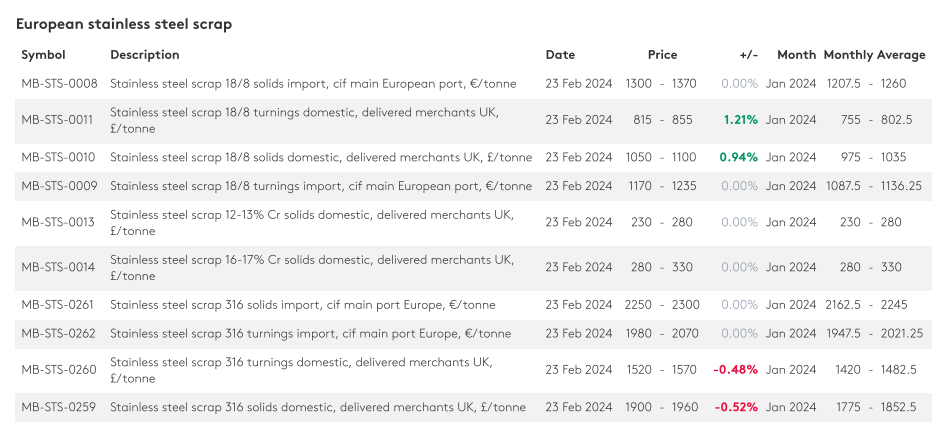Click the European stainless steel scrap heading
The image size is (939, 433).
tap(125, 24)
